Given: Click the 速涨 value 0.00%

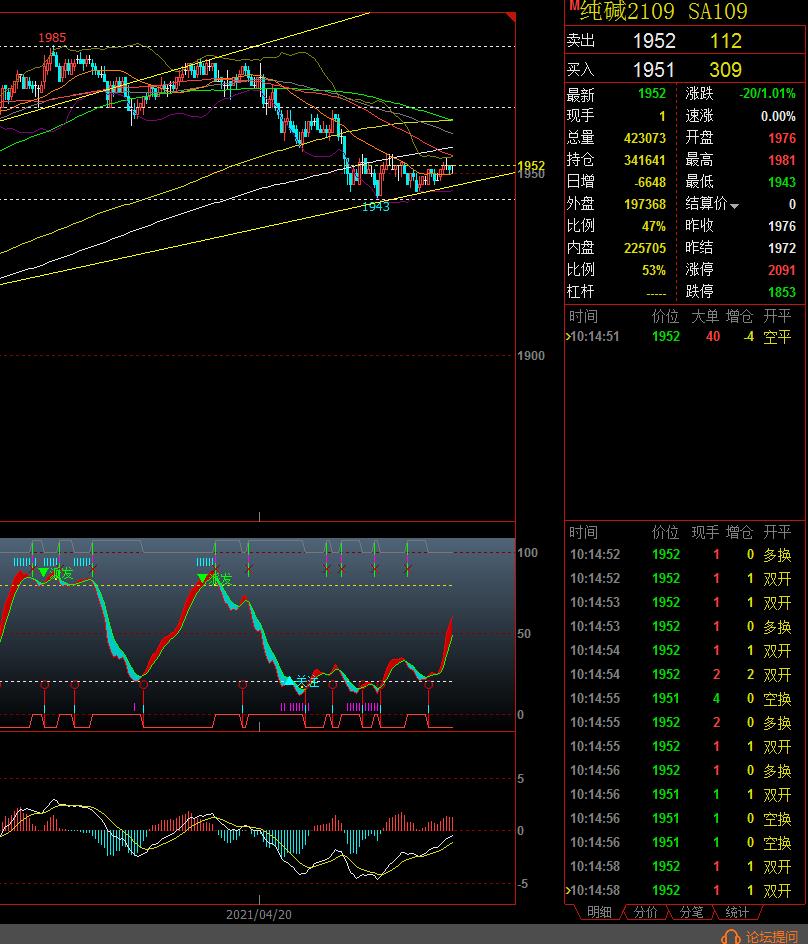Looking at the screenshot, I should point(778,116).
